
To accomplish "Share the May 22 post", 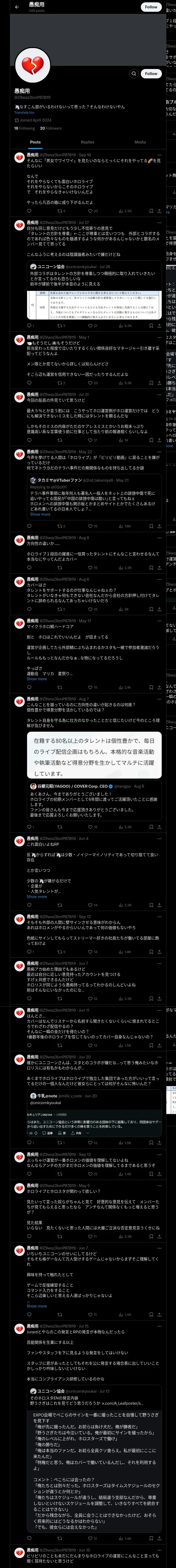I will tap(160, 526).
